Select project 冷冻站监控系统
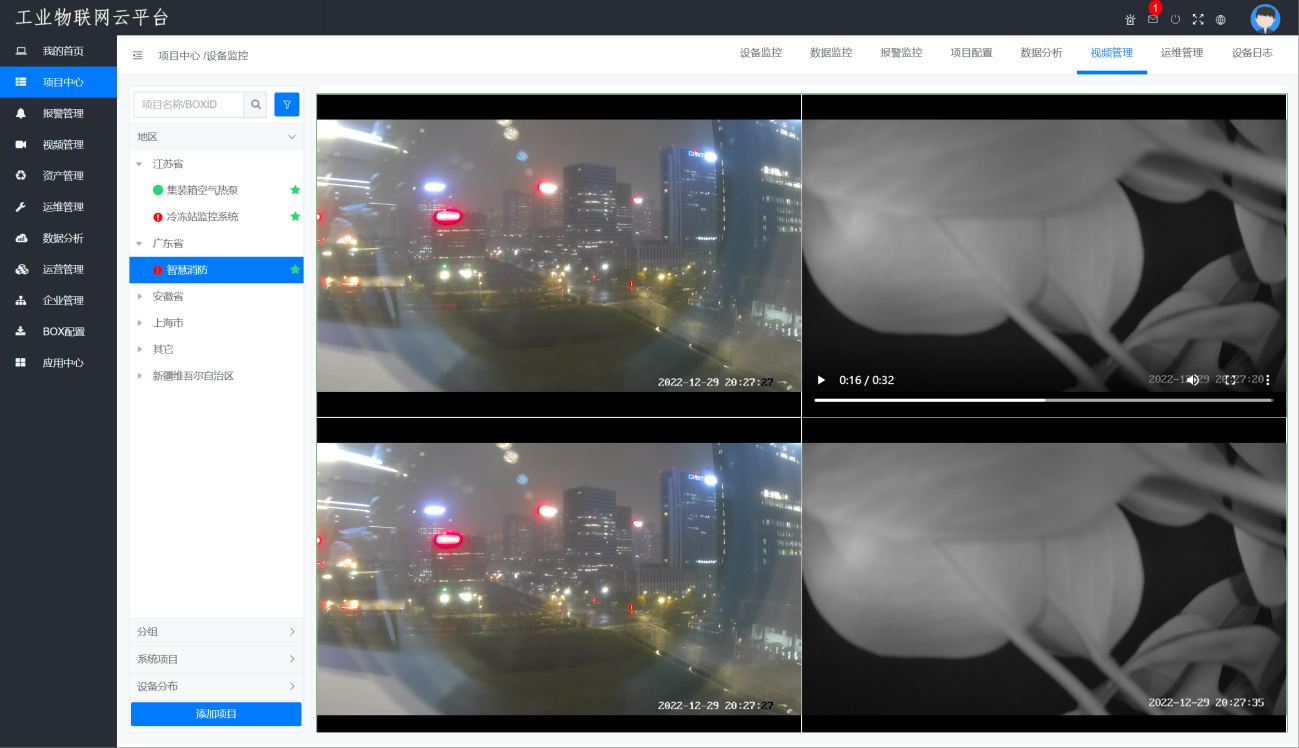Viewport: 1299px width, 748px height. tap(202, 216)
